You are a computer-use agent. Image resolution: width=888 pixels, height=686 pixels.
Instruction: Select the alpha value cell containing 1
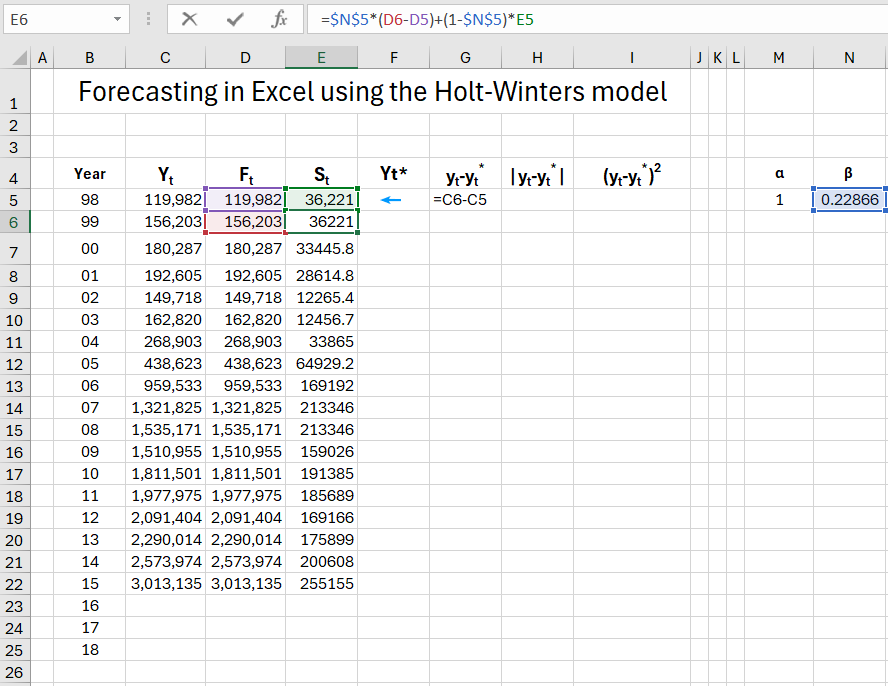778,199
